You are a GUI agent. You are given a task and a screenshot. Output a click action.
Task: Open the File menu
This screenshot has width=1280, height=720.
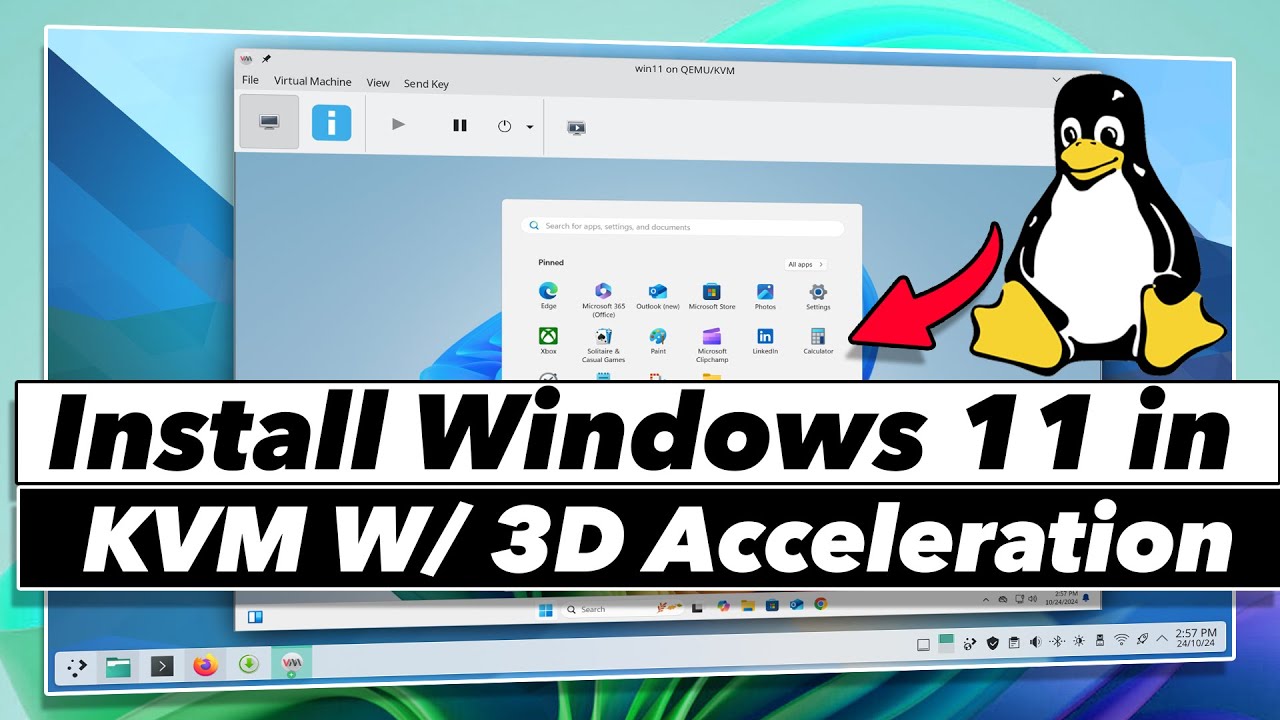(250, 80)
